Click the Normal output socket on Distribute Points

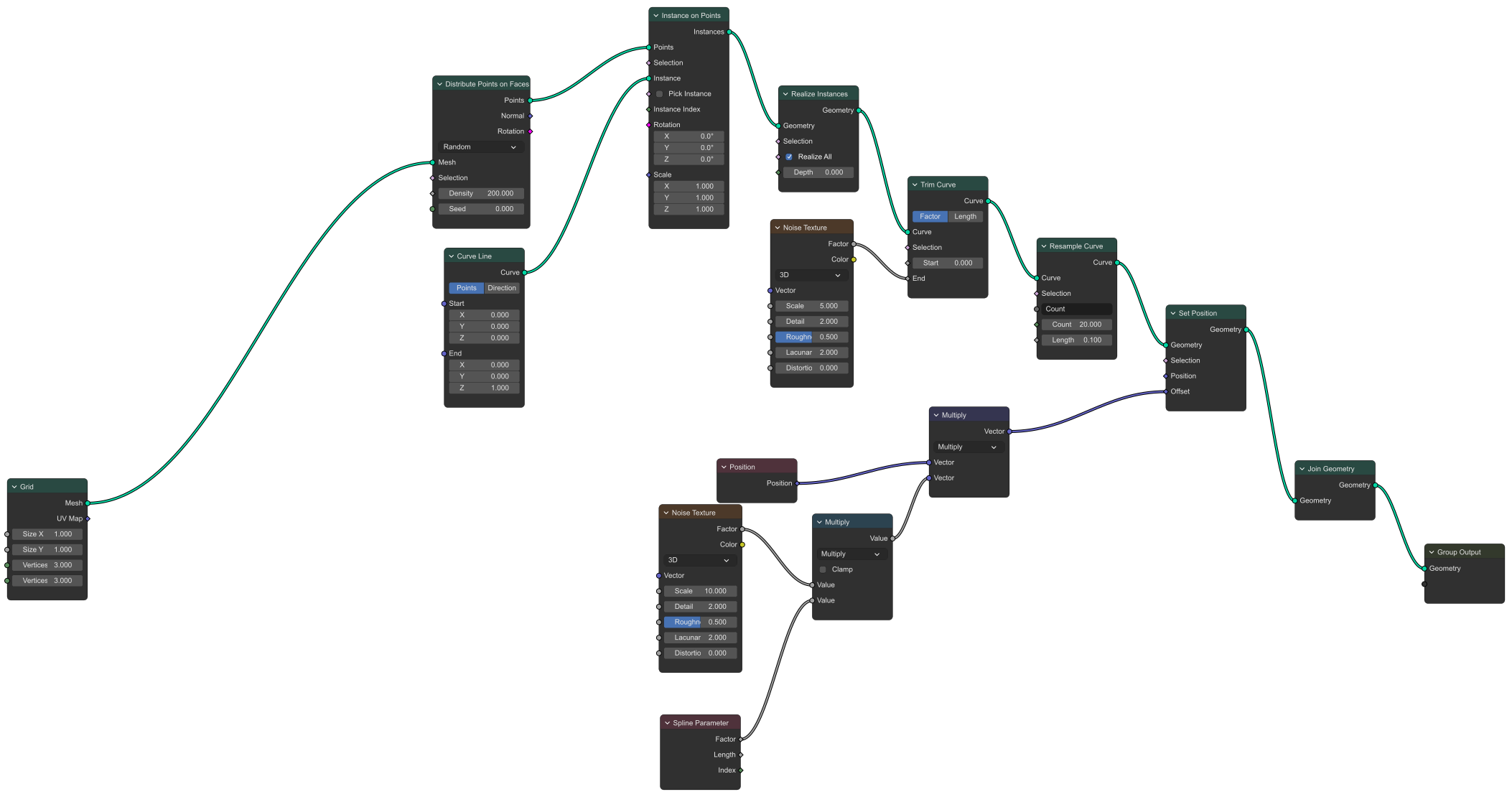[530, 116]
